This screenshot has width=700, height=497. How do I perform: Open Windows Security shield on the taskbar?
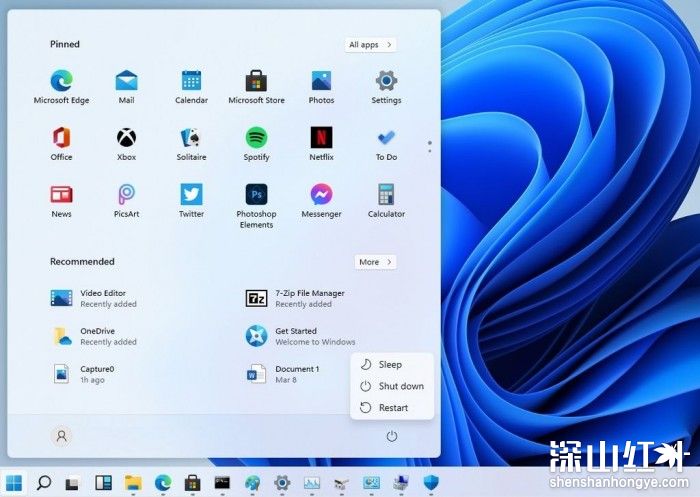(431, 483)
